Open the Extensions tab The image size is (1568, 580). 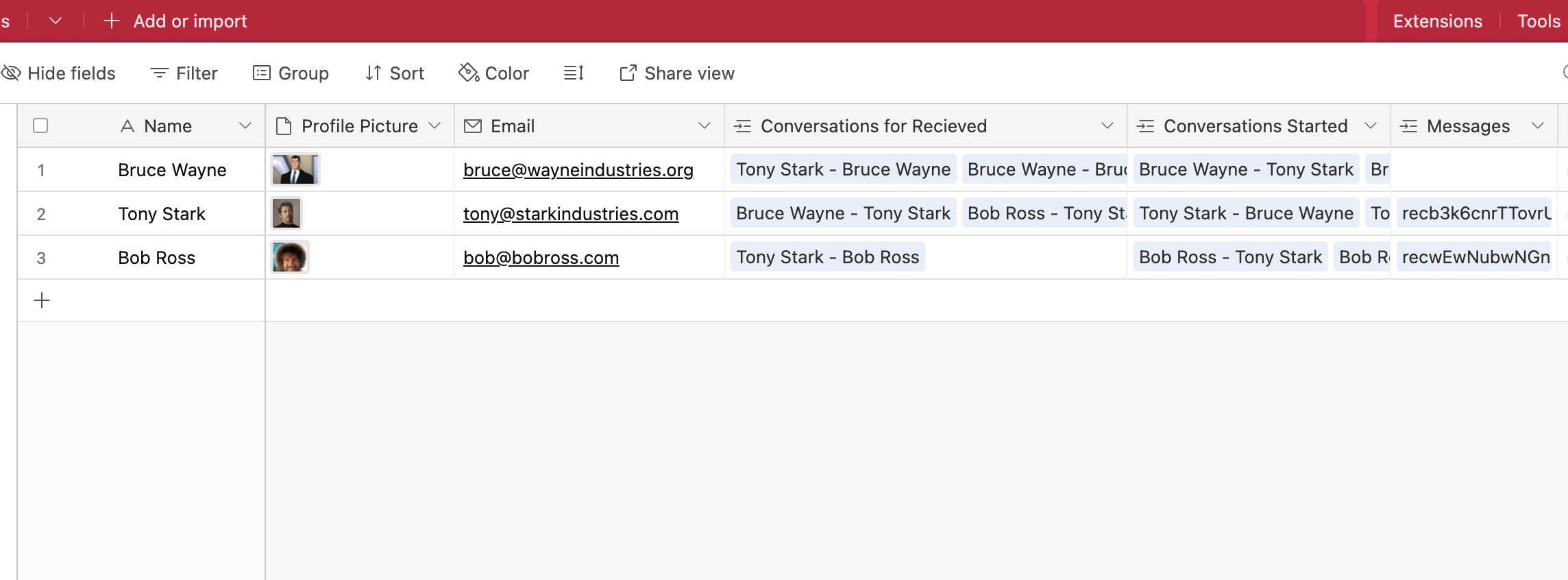click(x=1437, y=21)
